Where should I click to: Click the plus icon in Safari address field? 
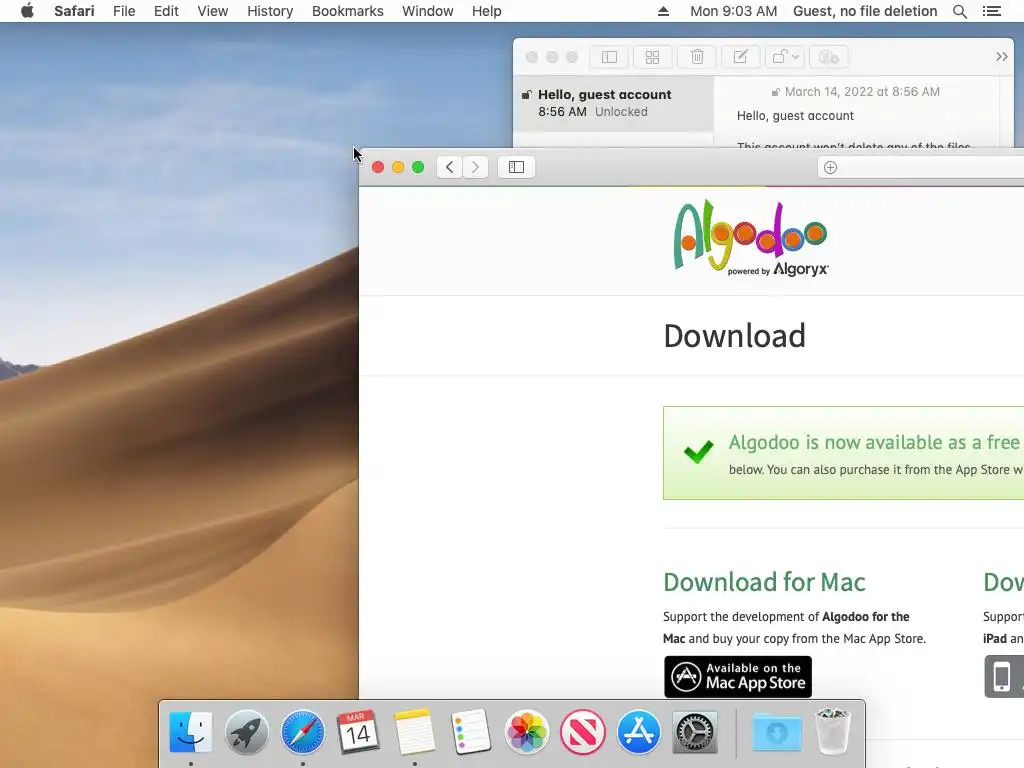pyautogui.click(x=830, y=168)
